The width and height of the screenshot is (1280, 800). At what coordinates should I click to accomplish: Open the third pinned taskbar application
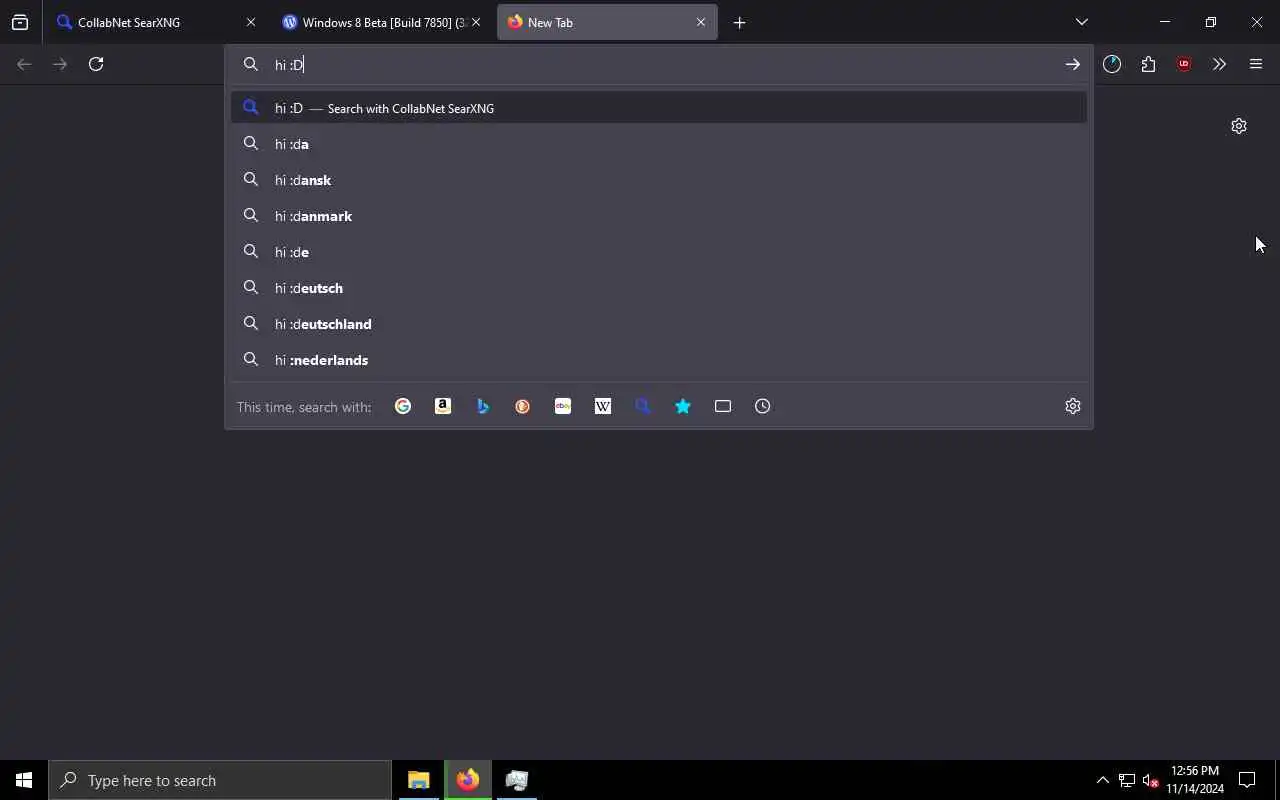click(516, 780)
